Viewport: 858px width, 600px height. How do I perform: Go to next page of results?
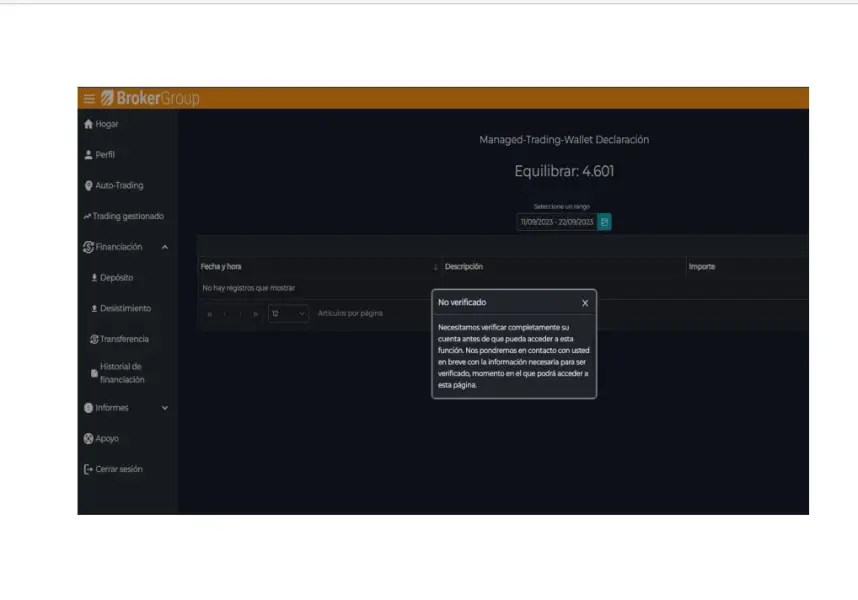click(x=241, y=314)
